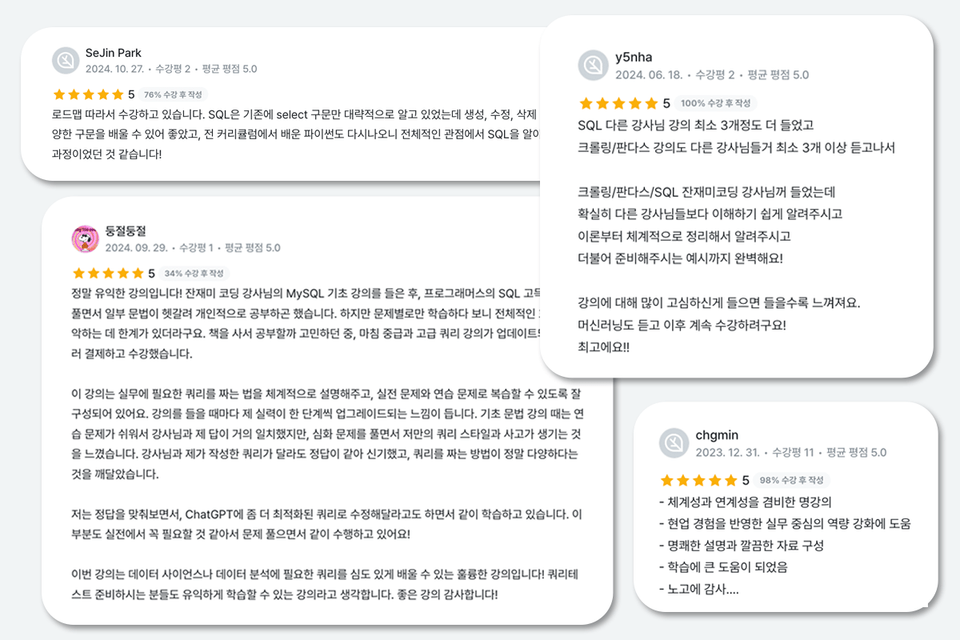
Task: Click the 2024. 10. 27. review date
Action: pyautogui.click(x=115, y=69)
